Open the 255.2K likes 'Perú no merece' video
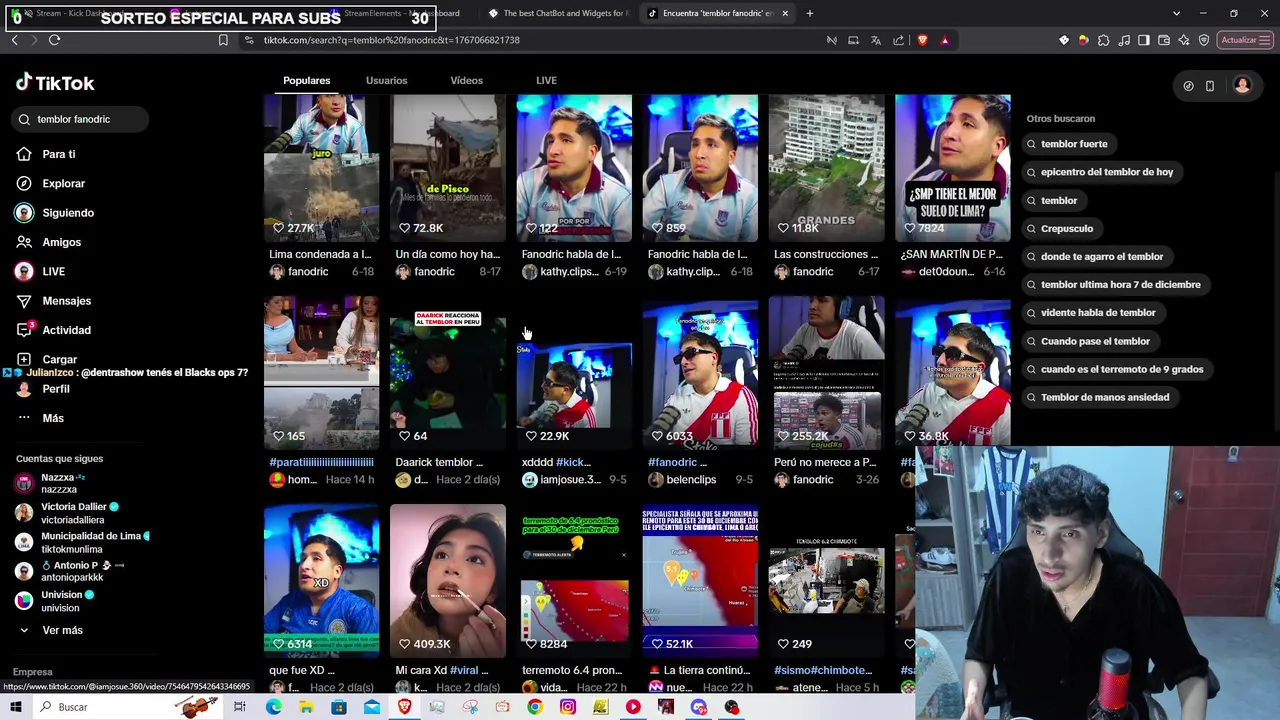Image resolution: width=1280 pixels, height=720 pixels. click(826, 373)
